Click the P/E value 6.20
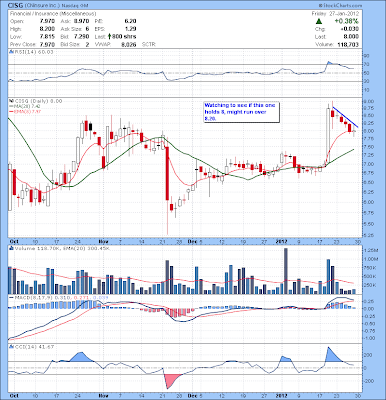The image size is (386, 400). click(x=130, y=21)
